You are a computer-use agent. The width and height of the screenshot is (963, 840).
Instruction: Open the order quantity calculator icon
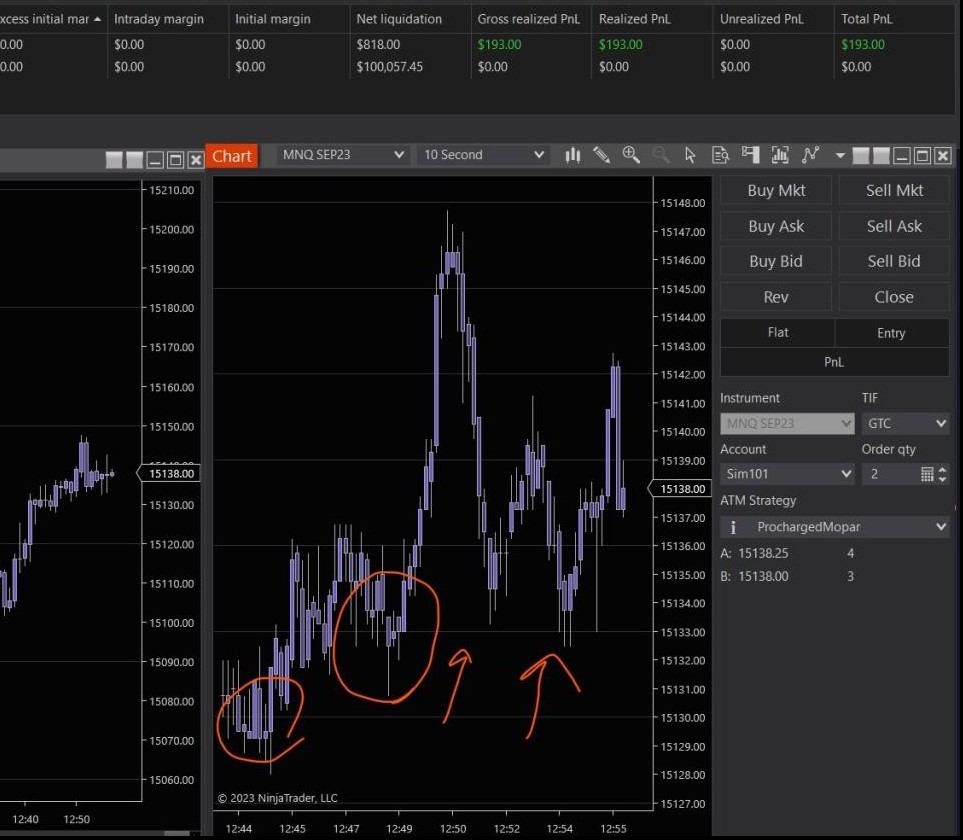coord(927,474)
